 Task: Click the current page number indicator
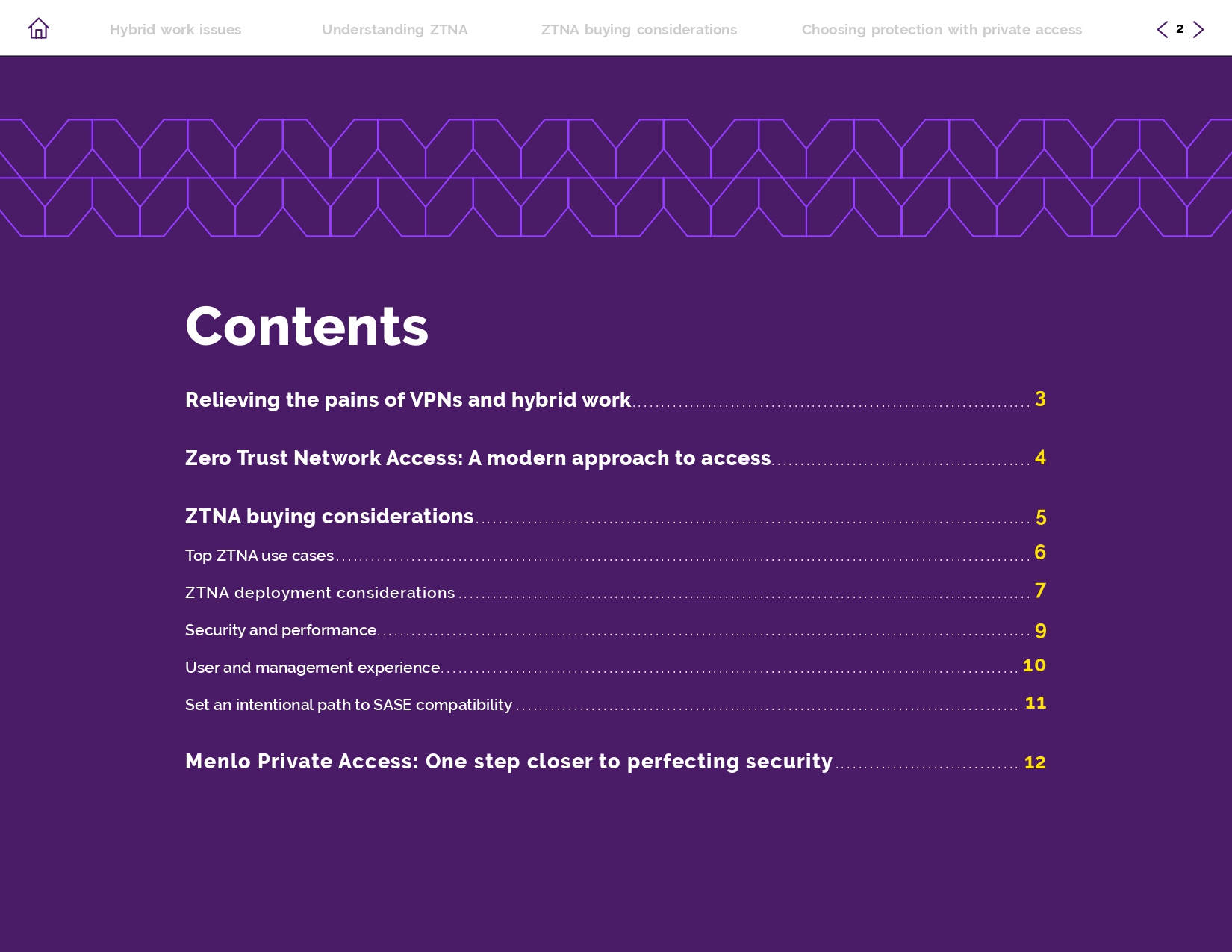[x=1180, y=29]
